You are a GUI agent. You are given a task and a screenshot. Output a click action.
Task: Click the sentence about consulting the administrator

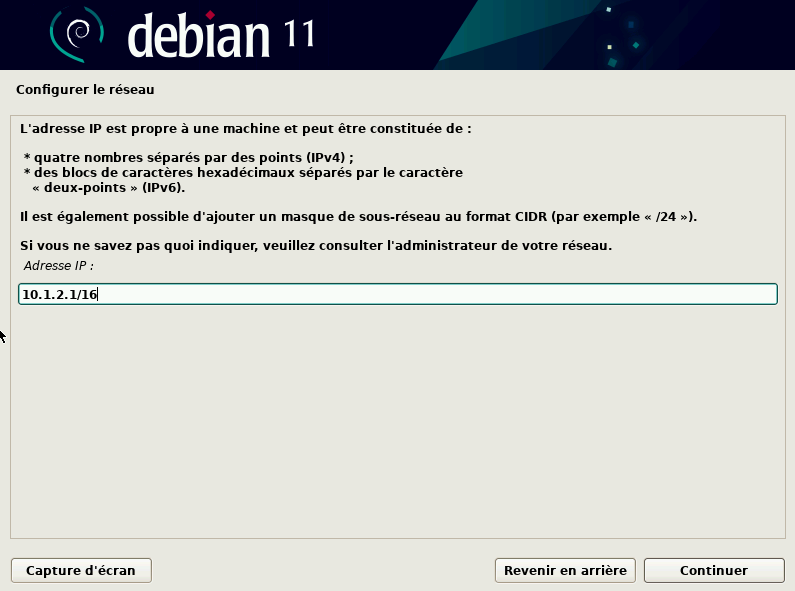316,245
